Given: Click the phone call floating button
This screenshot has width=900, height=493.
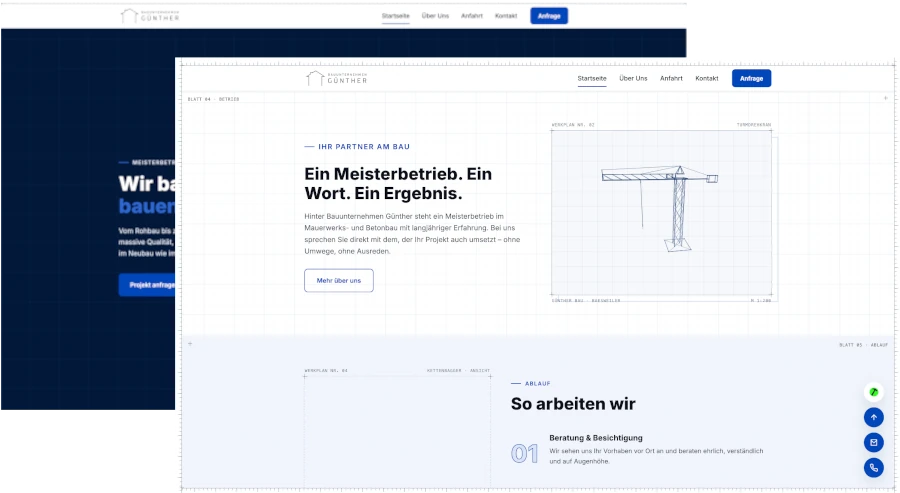Looking at the screenshot, I should (874, 468).
